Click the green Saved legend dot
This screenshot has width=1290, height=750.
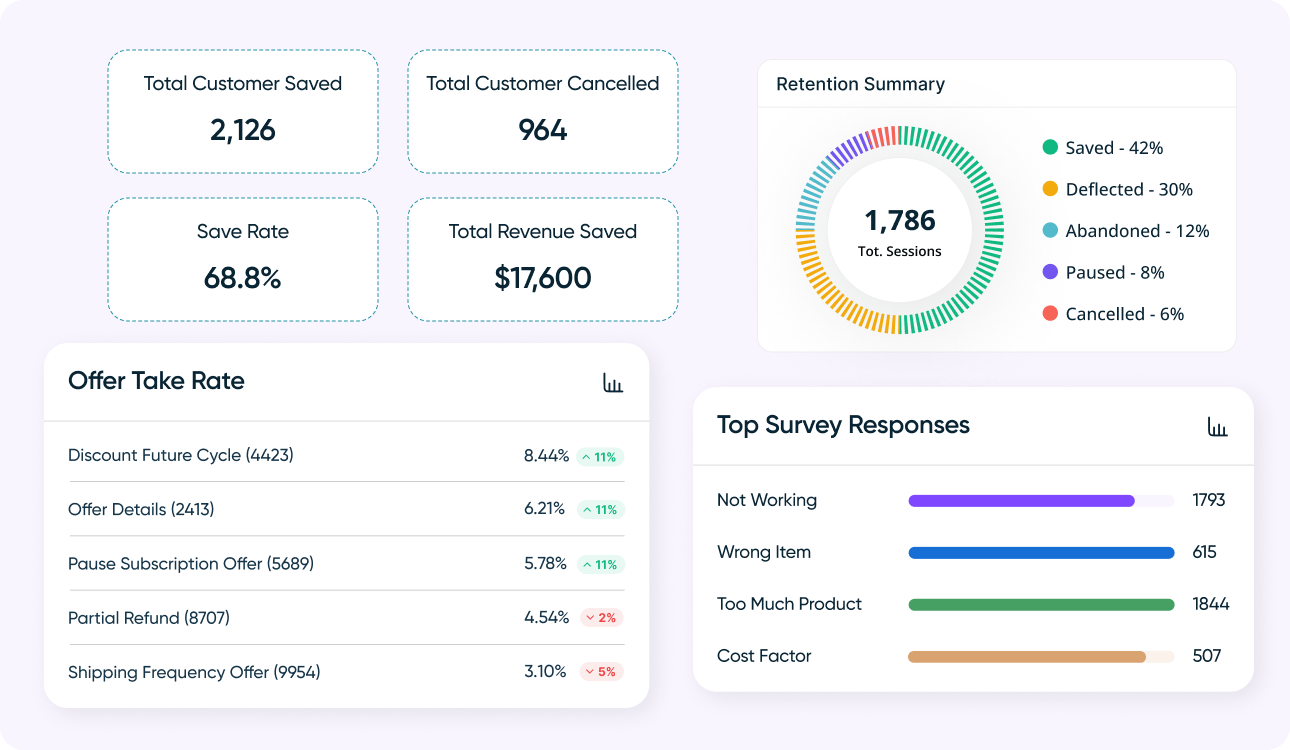click(x=1050, y=148)
